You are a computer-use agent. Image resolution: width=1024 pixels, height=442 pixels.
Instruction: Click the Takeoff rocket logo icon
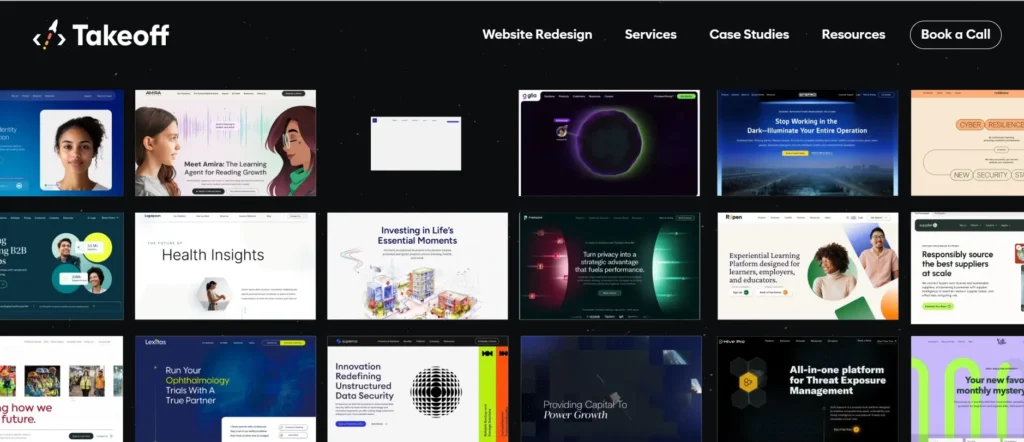coord(50,35)
